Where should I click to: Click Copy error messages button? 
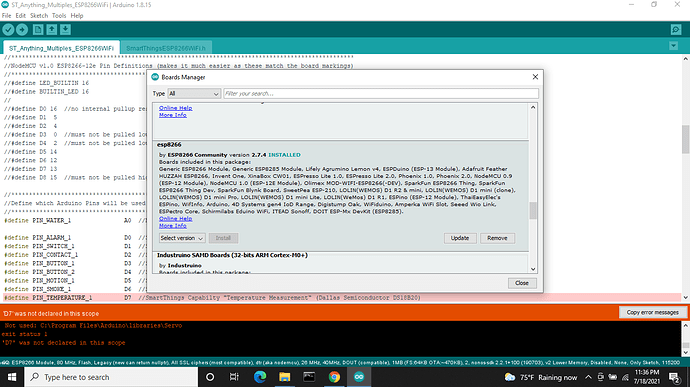pyautogui.click(x=653, y=312)
